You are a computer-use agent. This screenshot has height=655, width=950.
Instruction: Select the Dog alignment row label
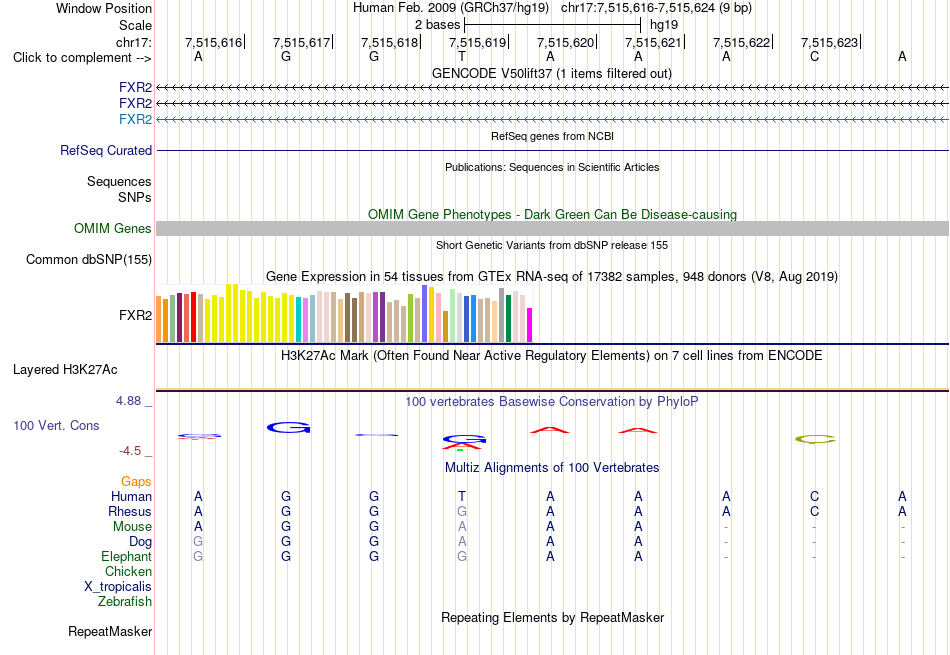click(140, 541)
